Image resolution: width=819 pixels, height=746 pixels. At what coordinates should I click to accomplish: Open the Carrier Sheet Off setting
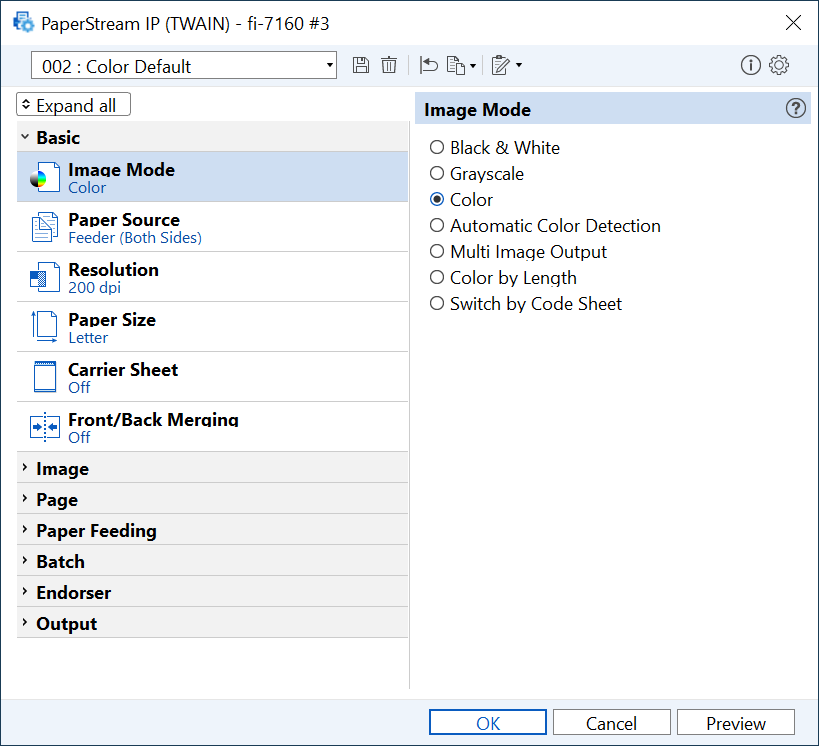[x=212, y=377]
